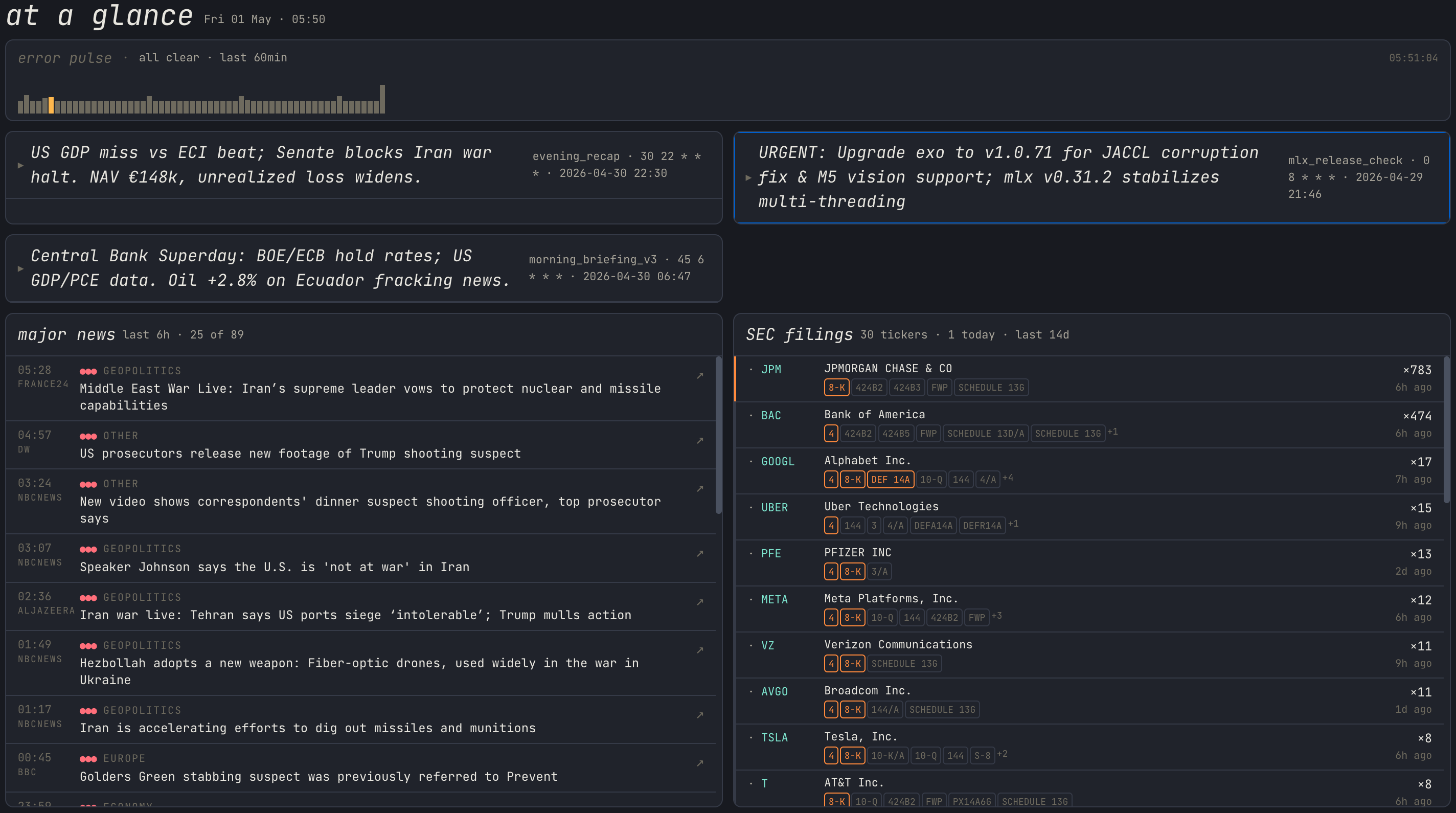Open the AVGO ticker link
This screenshot has height=813, width=1456.
pos(775,691)
